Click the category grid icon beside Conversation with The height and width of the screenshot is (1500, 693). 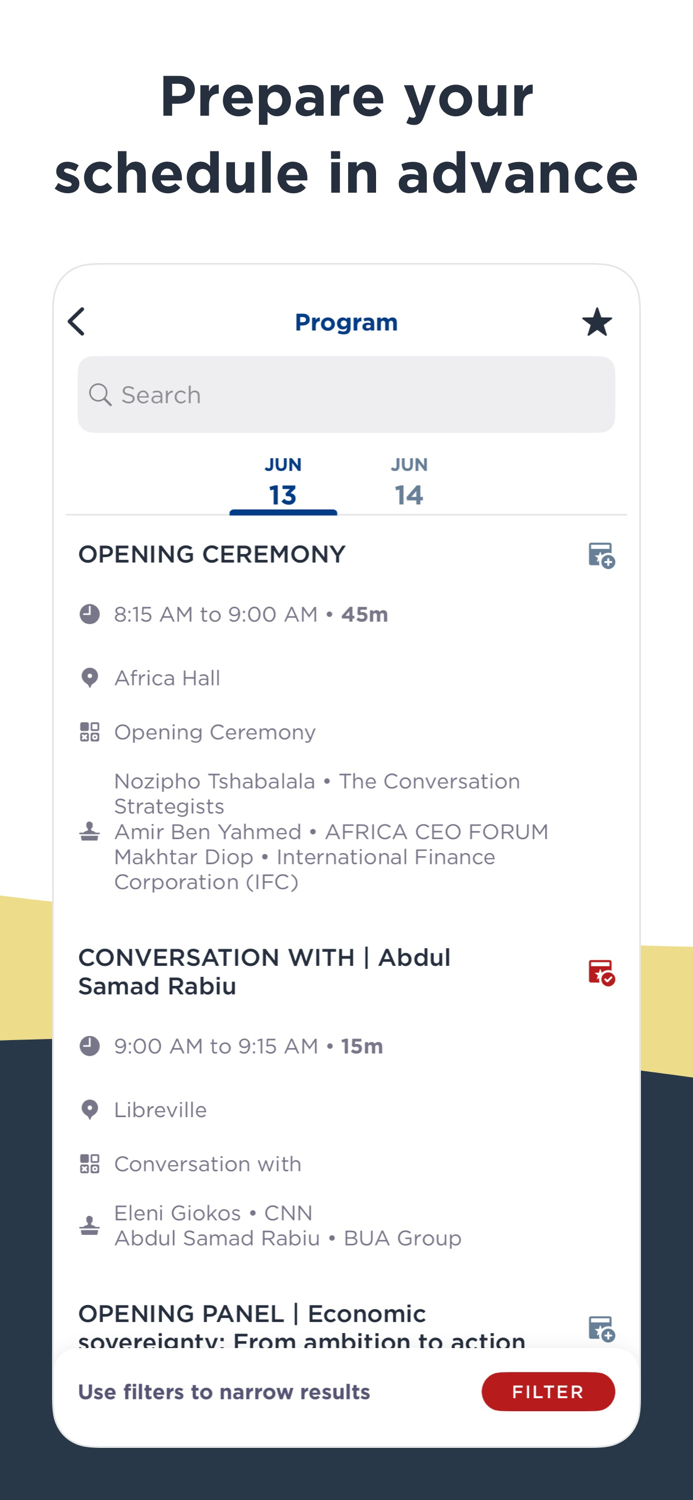[89, 1163]
